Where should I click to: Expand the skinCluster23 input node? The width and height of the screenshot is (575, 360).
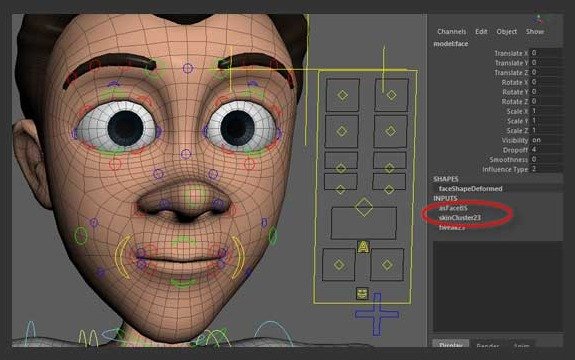click(x=459, y=218)
